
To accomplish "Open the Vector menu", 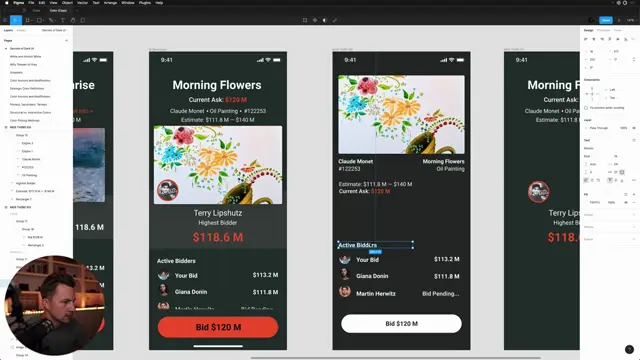I will point(82,3).
